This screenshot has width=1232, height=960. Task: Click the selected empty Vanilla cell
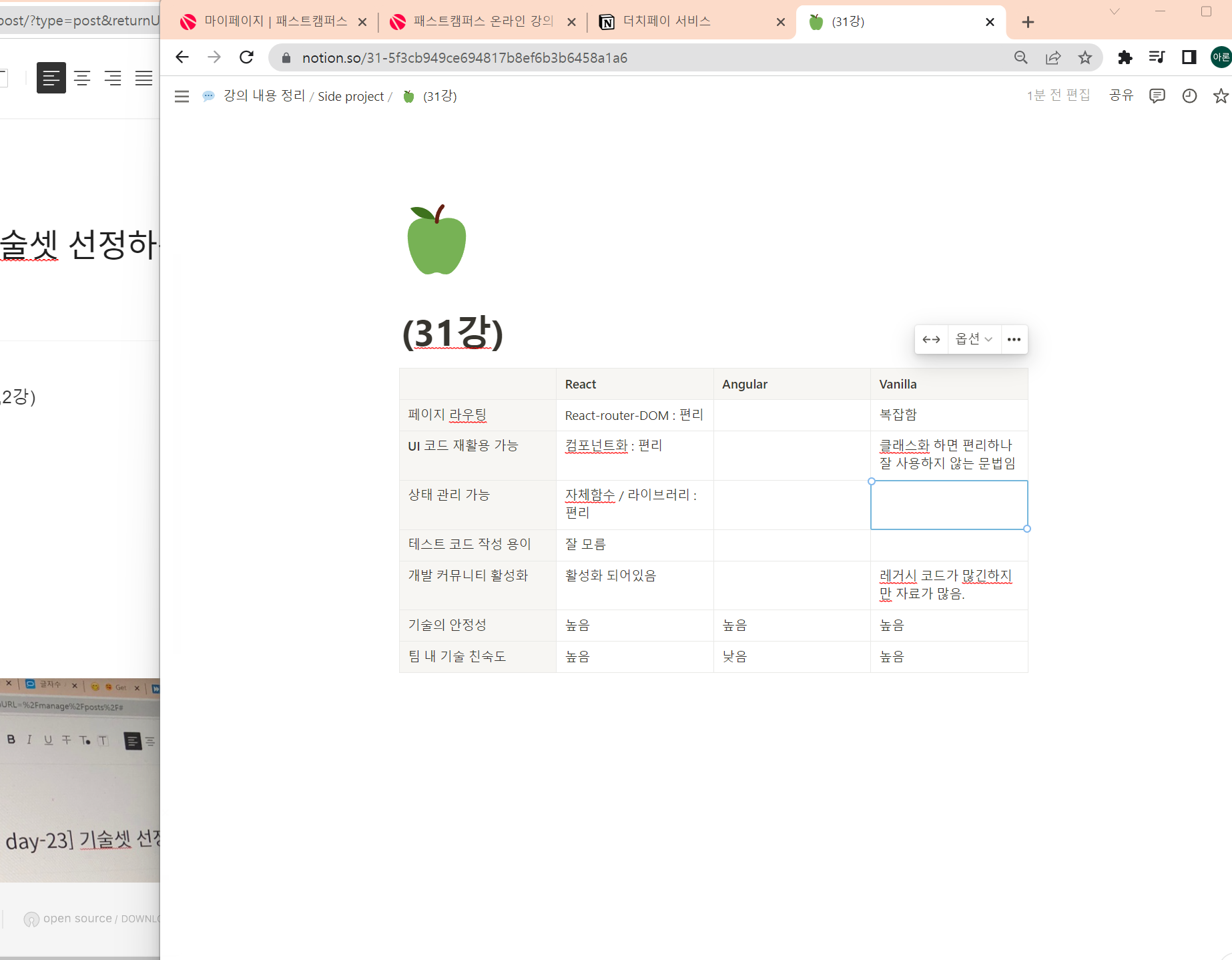click(949, 505)
